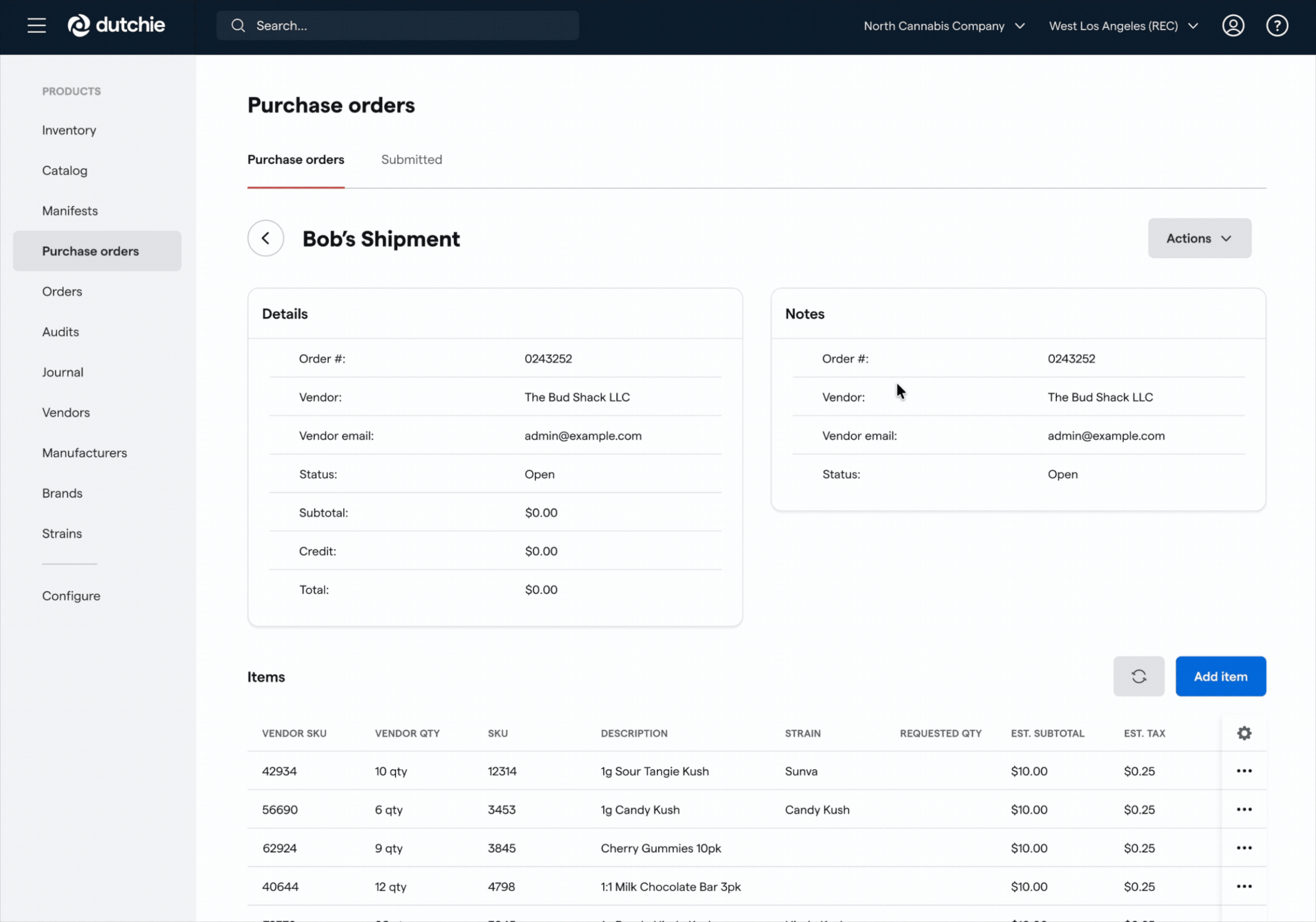Open row options for 1g Sour Tangie Kush
Viewport: 1316px width, 922px height.
[x=1244, y=771]
